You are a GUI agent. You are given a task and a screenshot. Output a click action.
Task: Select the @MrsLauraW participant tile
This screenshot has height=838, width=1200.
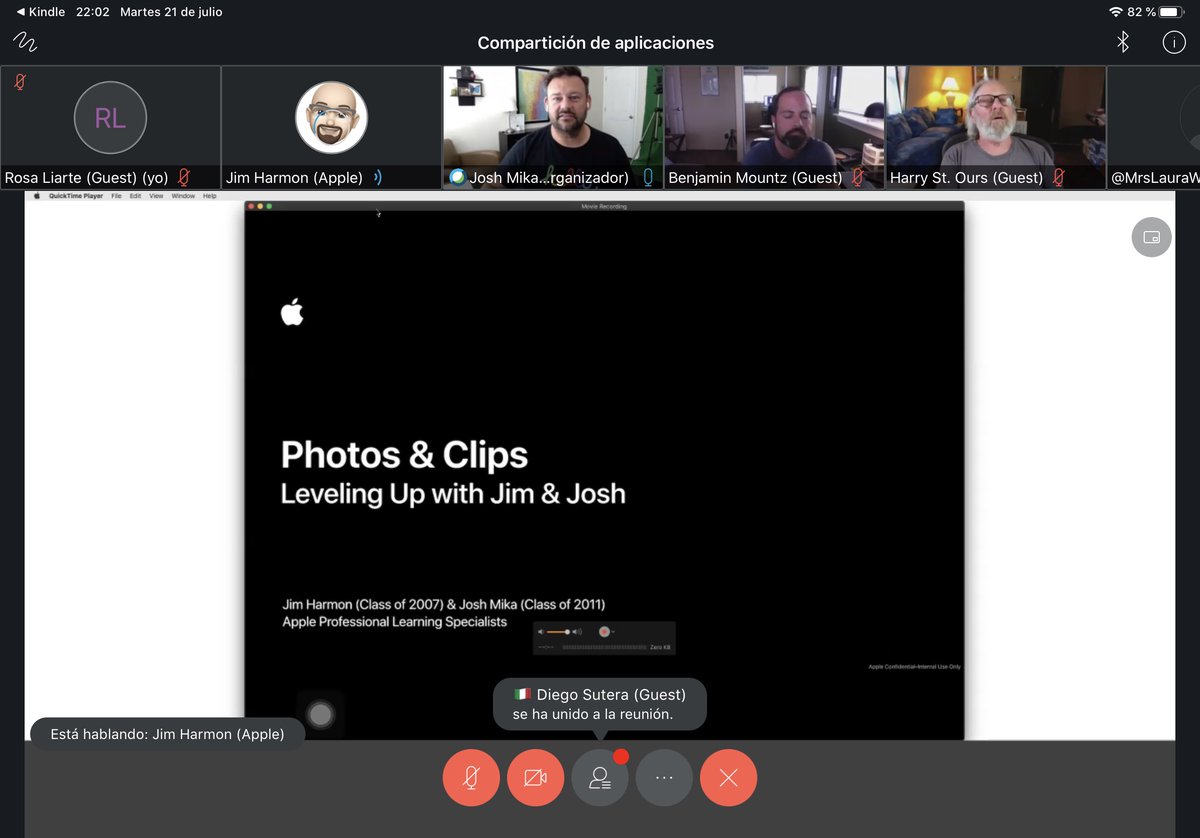point(1154,127)
